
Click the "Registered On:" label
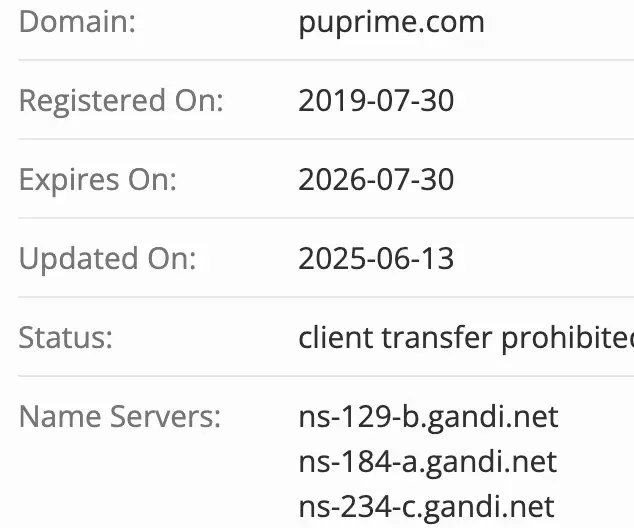click(x=121, y=101)
